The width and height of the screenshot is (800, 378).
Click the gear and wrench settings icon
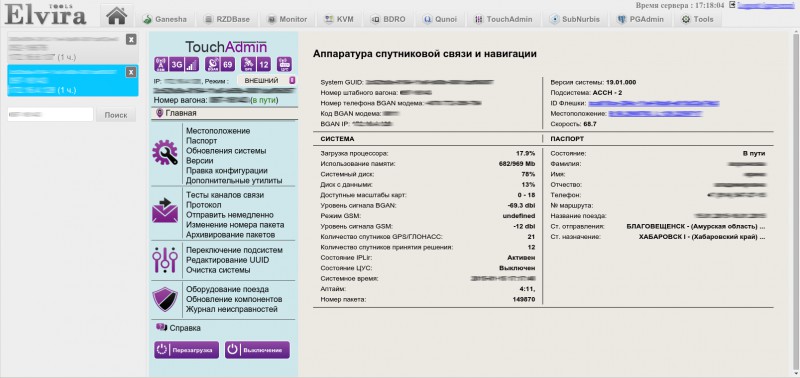pyautogui.click(x=165, y=153)
